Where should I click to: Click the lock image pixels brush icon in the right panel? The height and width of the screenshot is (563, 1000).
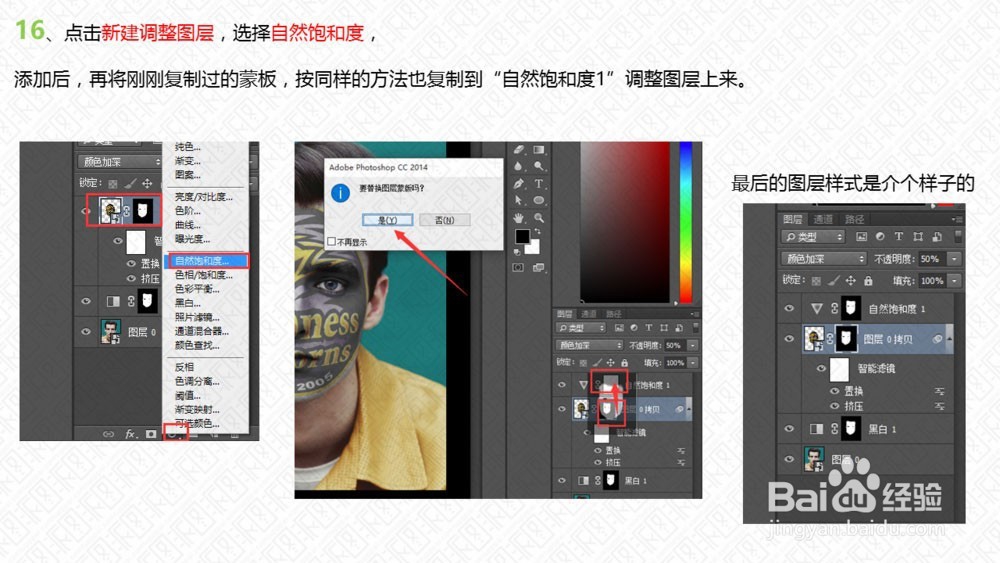pos(834,281)
